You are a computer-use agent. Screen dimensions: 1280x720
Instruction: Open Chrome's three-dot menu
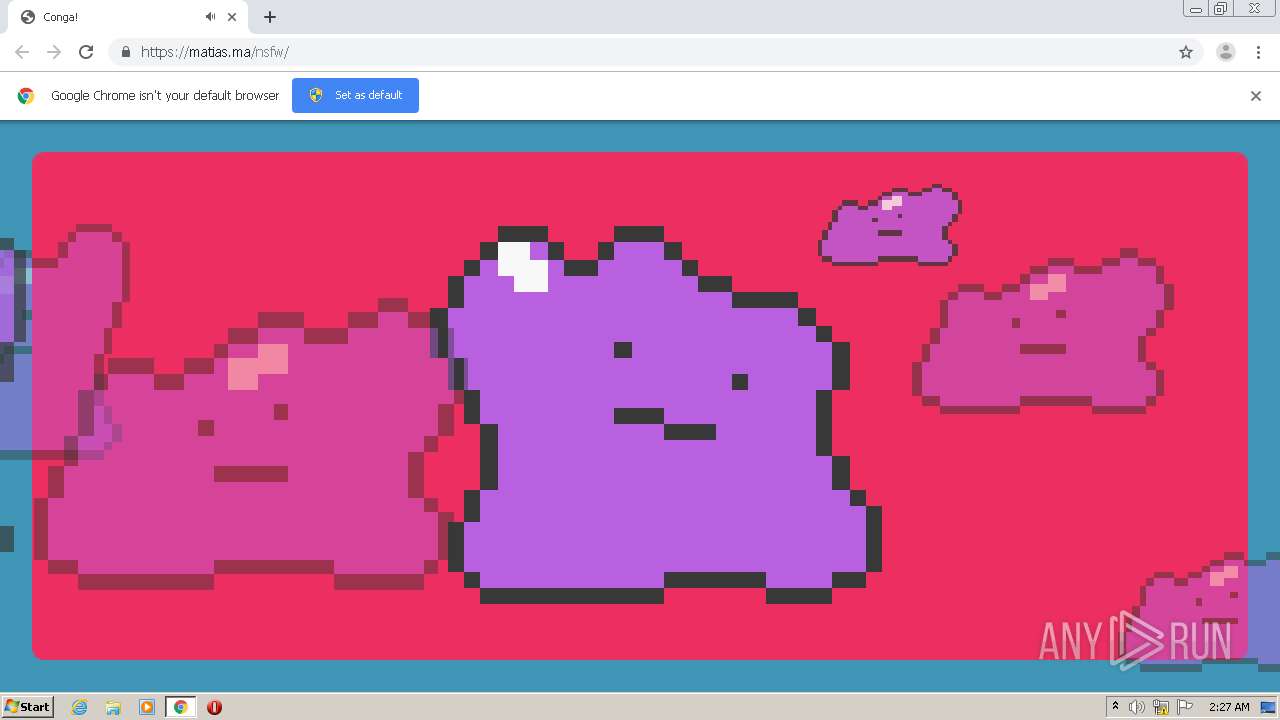1258,52
